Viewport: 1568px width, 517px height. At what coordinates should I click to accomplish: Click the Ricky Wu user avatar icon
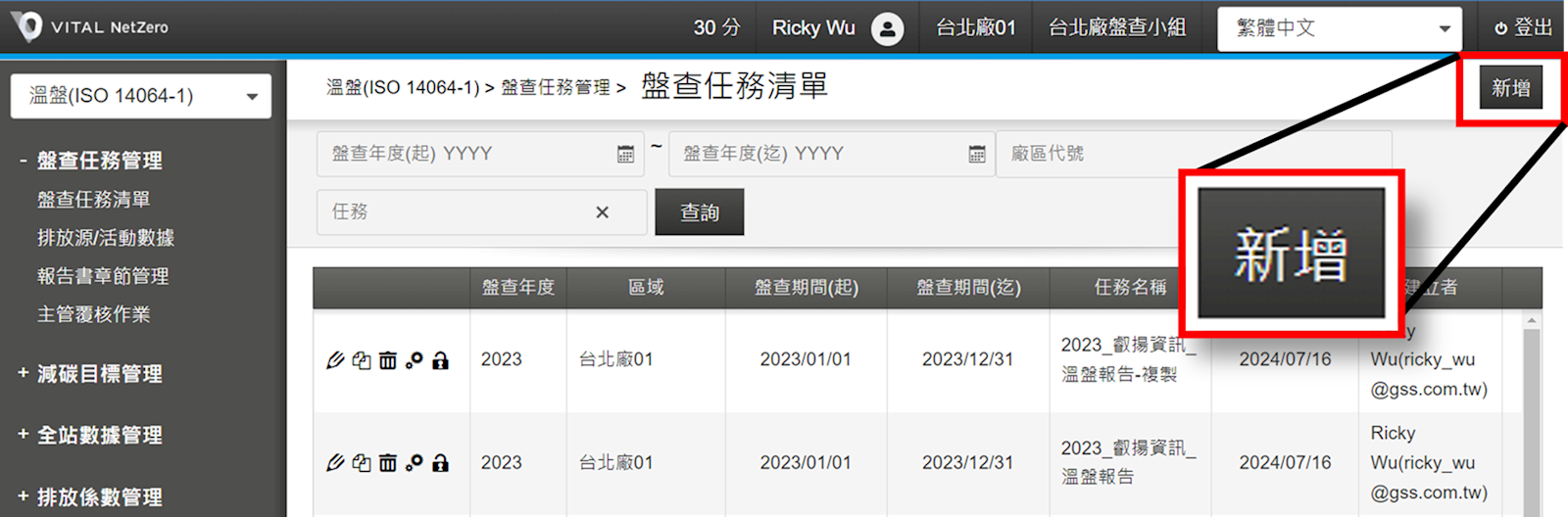(887, 28)
